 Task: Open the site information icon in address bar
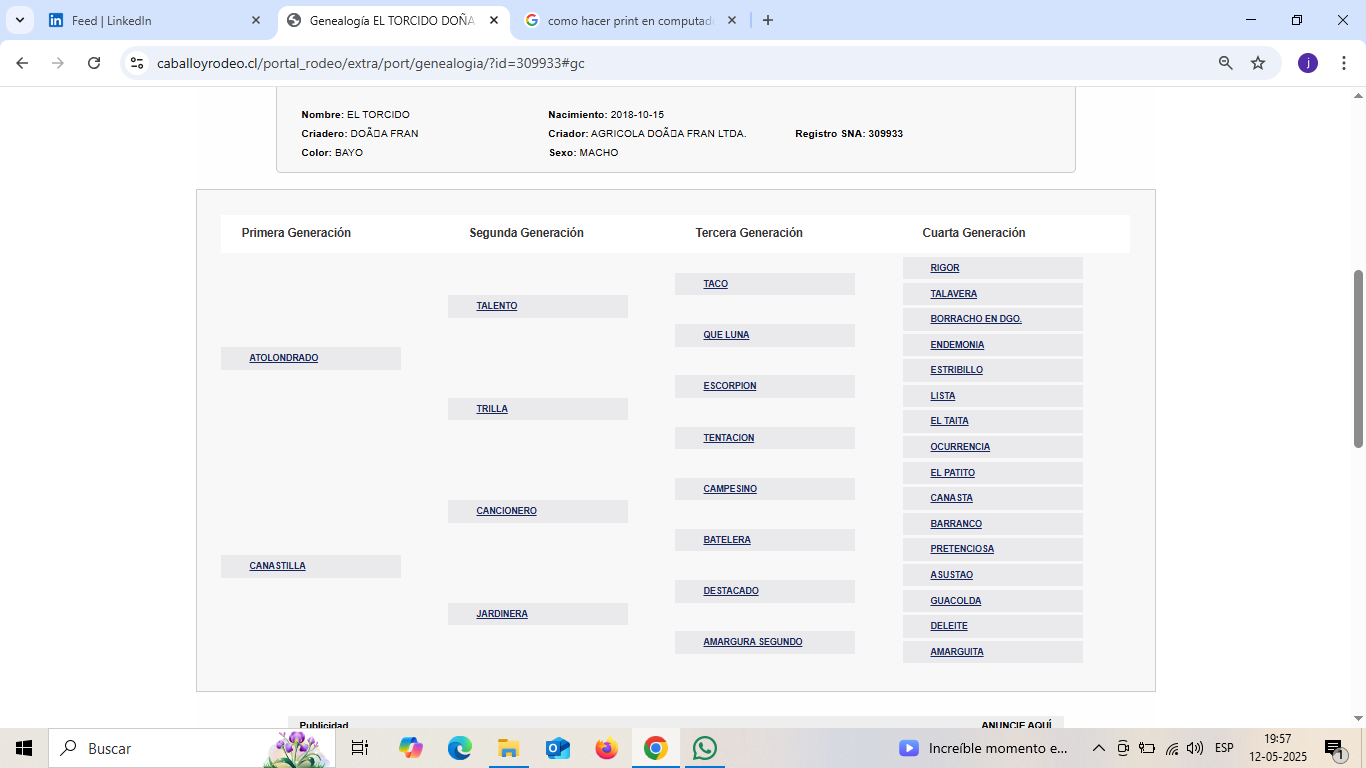[138, 63]
